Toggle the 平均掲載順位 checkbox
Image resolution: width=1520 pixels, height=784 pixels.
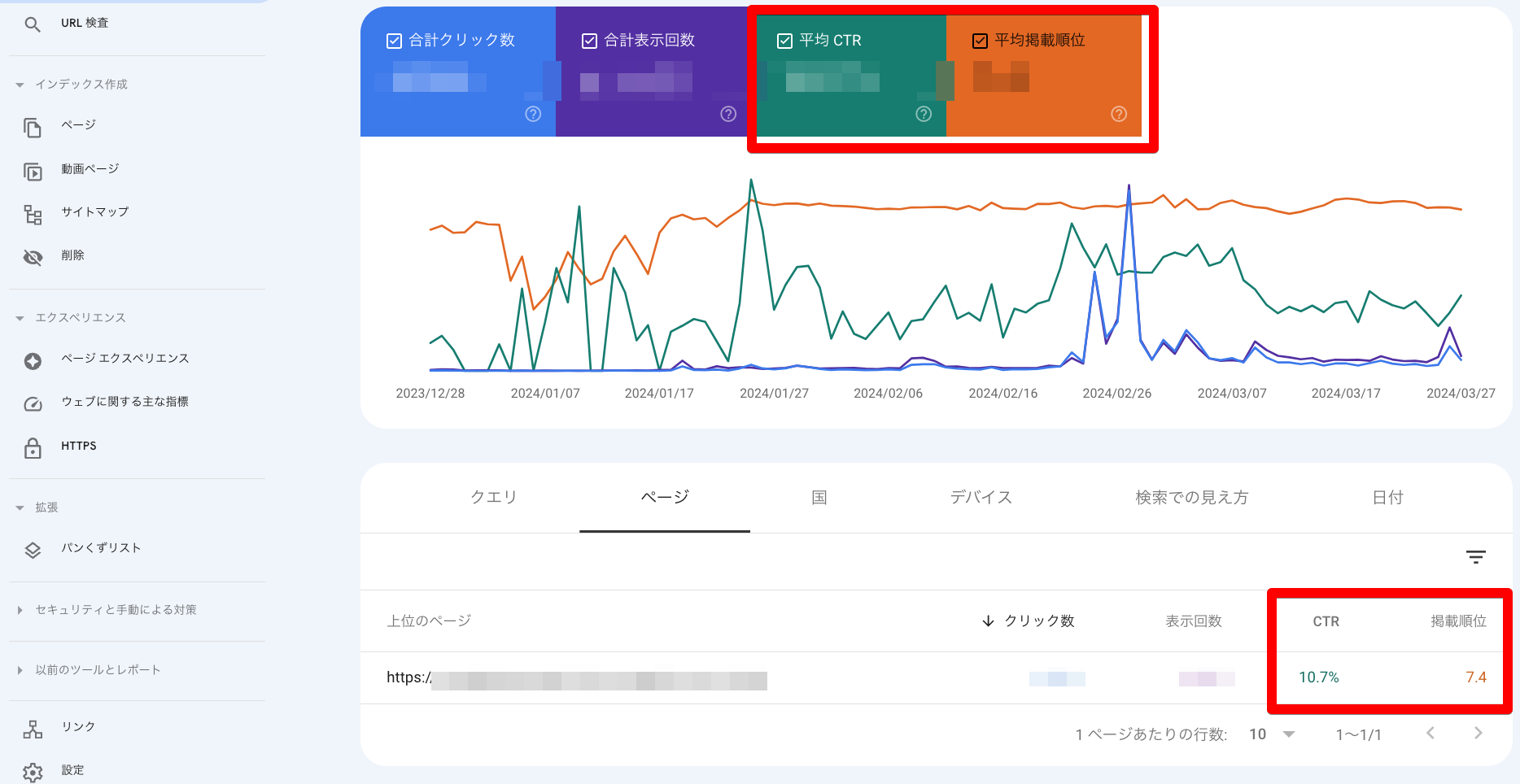coord(980,41)
